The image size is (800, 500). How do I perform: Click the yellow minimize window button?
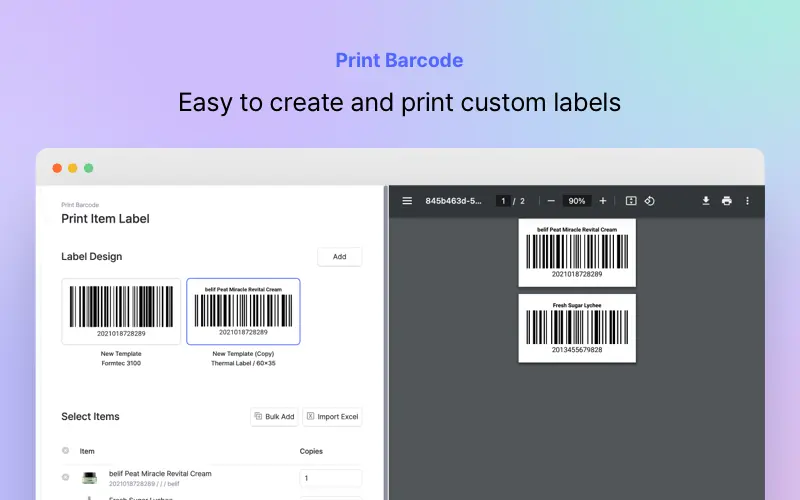(73, 168)
